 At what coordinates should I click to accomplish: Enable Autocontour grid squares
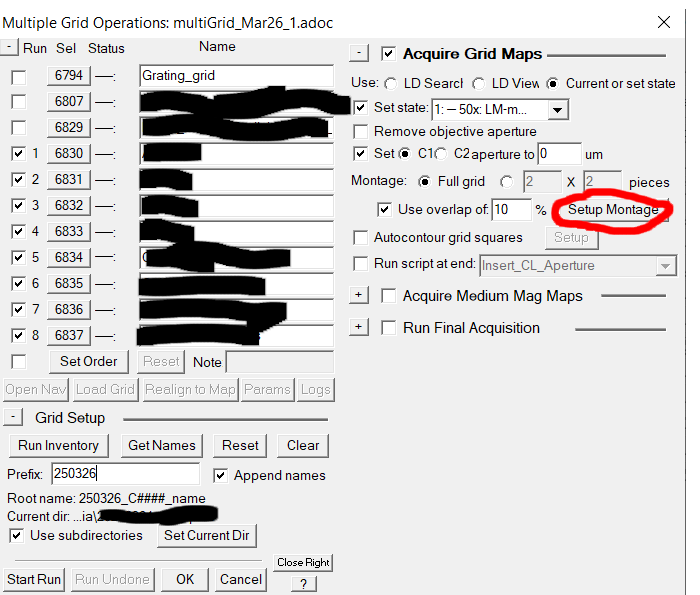(x=360, y=237)
